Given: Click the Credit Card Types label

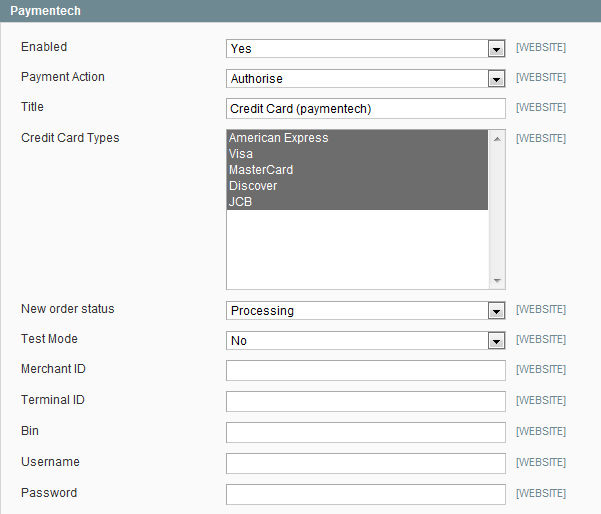Looking at the screenshot, I should point(70,138).
